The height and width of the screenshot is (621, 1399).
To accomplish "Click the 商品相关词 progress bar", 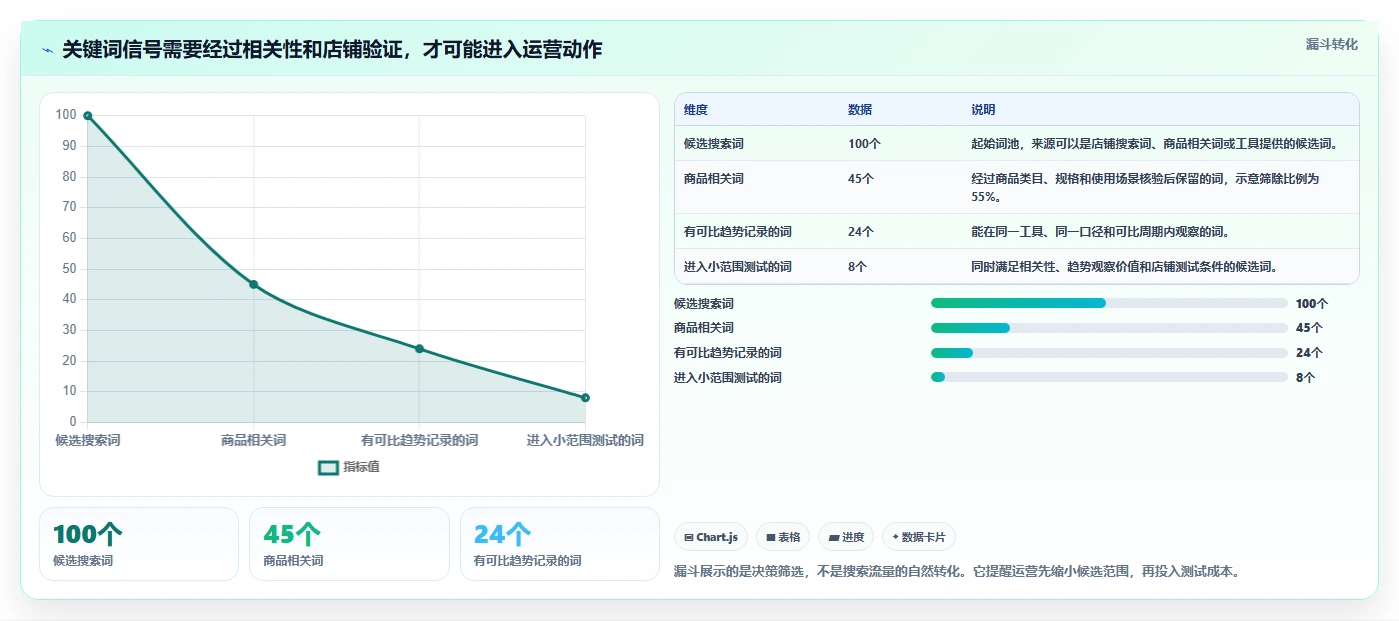I will click(x=1109, y=328).
